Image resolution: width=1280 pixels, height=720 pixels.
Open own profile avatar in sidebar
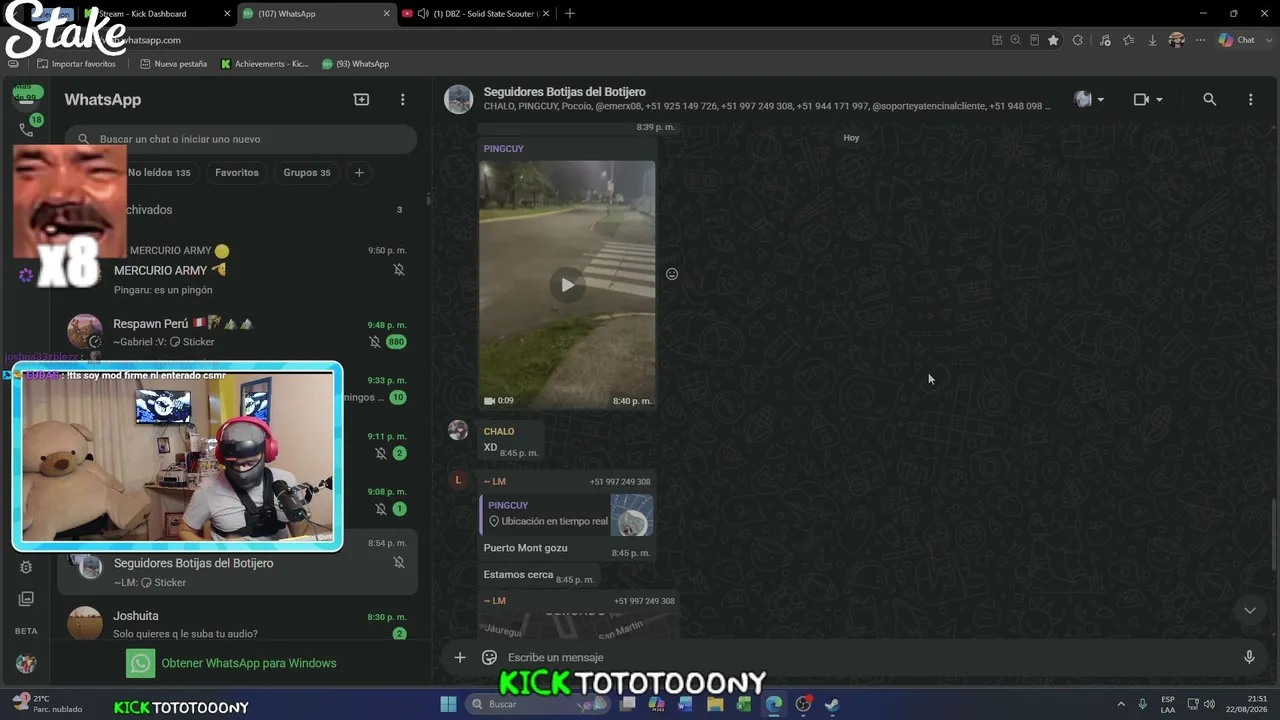[26, 664]
